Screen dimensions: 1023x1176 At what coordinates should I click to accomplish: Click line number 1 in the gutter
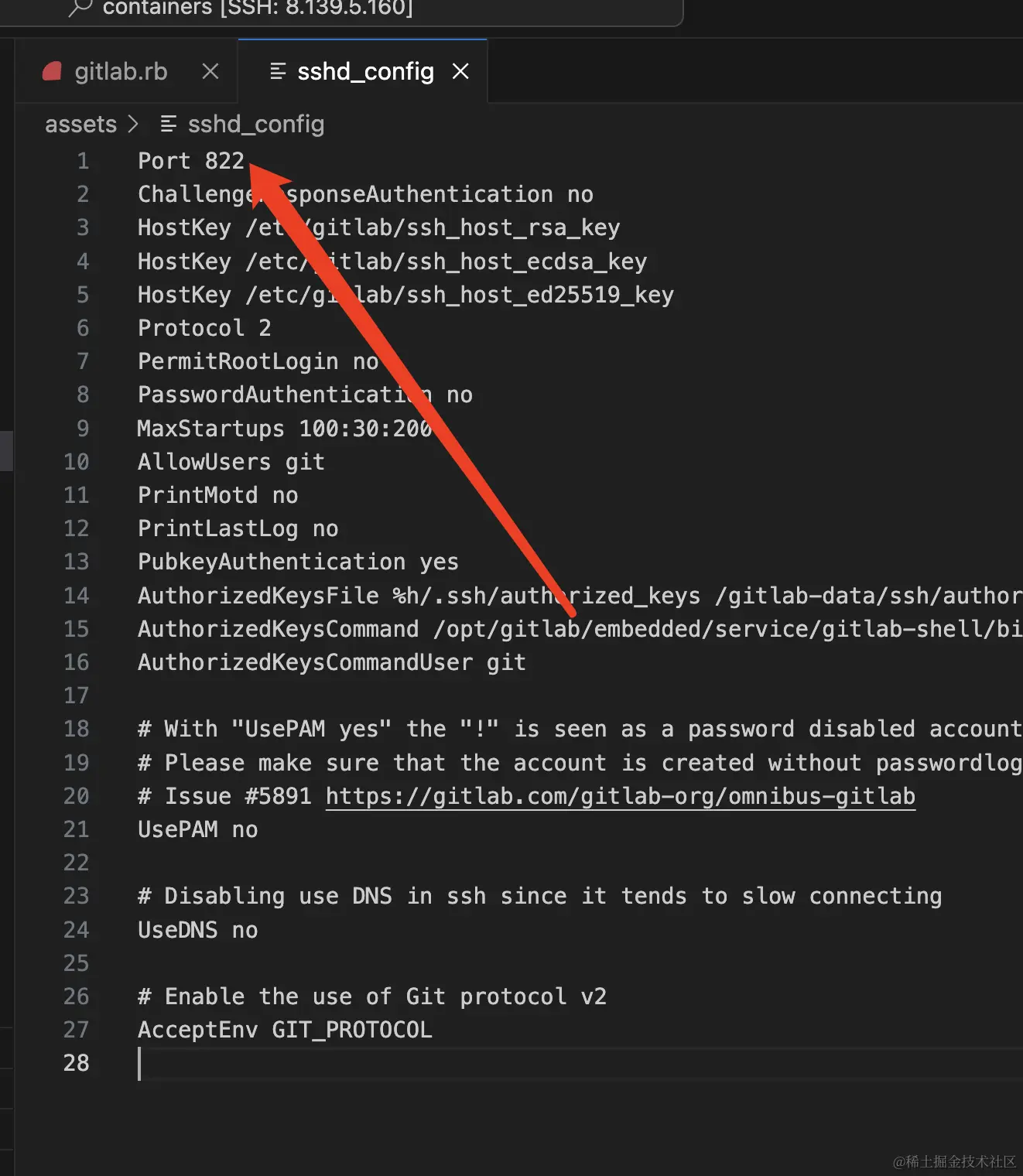(83, 161)
